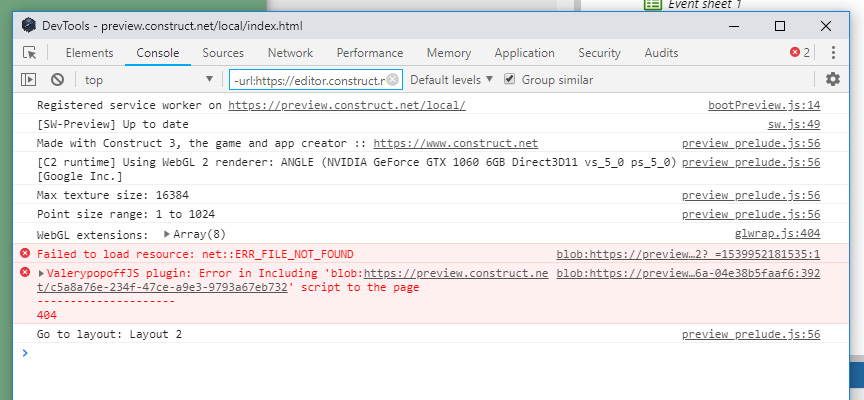Open sw.js:49 source link

coord(794,125)
